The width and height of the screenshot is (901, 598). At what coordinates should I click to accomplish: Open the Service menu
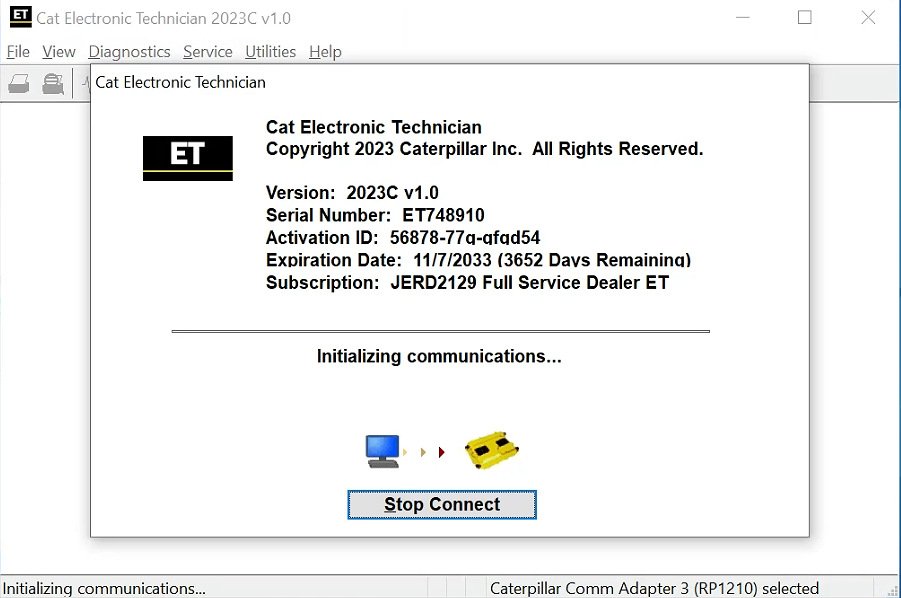[207, 52]
